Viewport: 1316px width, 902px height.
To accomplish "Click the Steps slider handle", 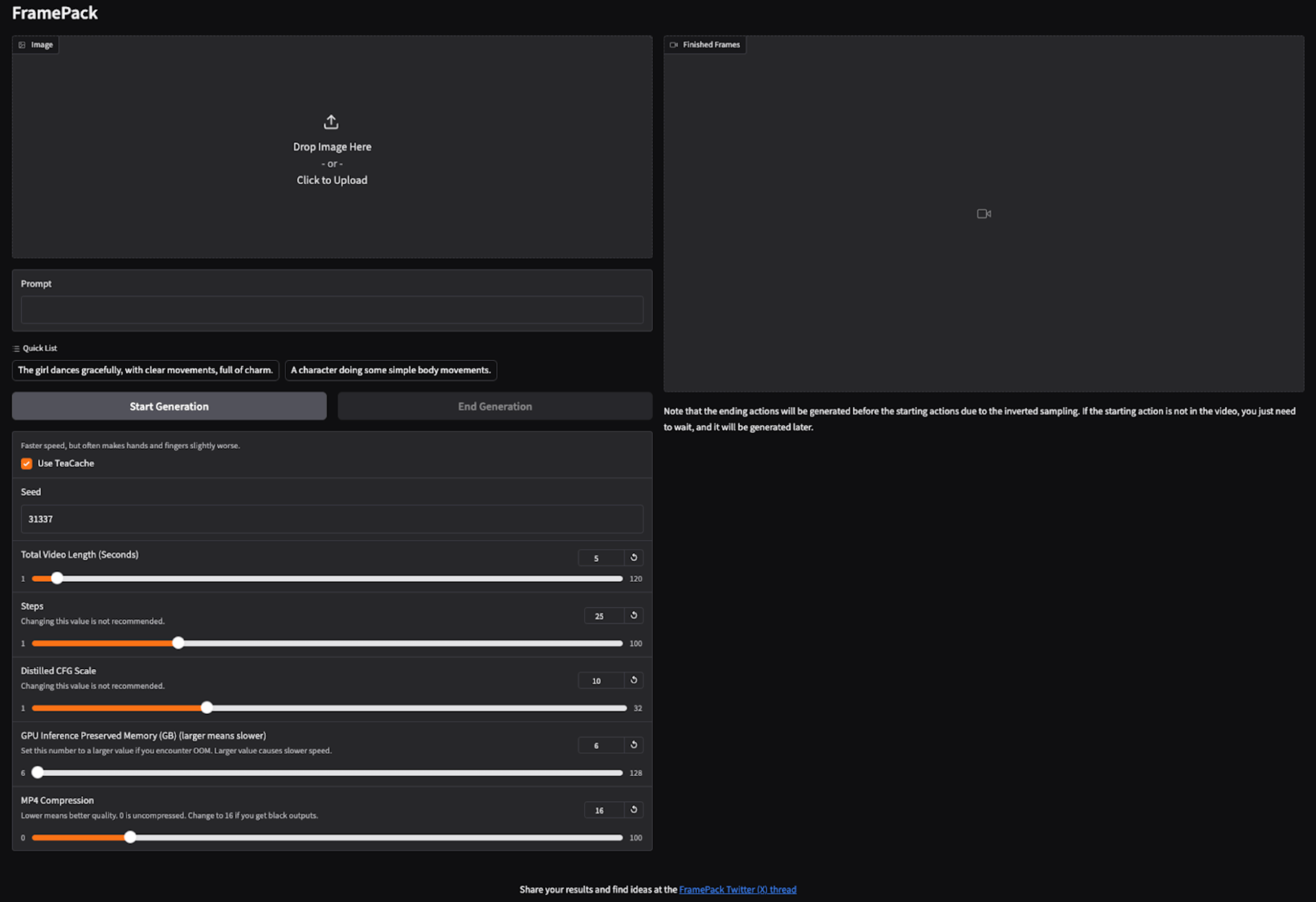I will [x=178, y=643].
